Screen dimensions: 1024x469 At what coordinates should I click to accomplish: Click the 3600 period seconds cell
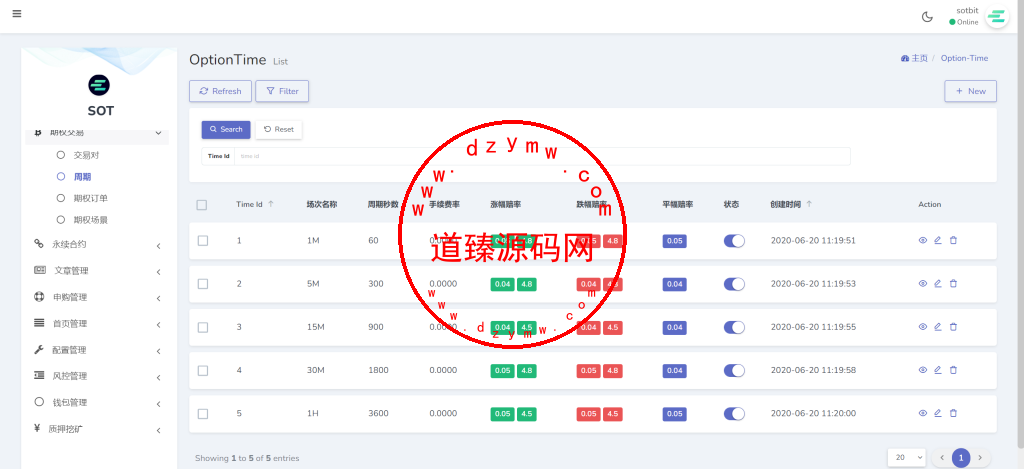378,413
